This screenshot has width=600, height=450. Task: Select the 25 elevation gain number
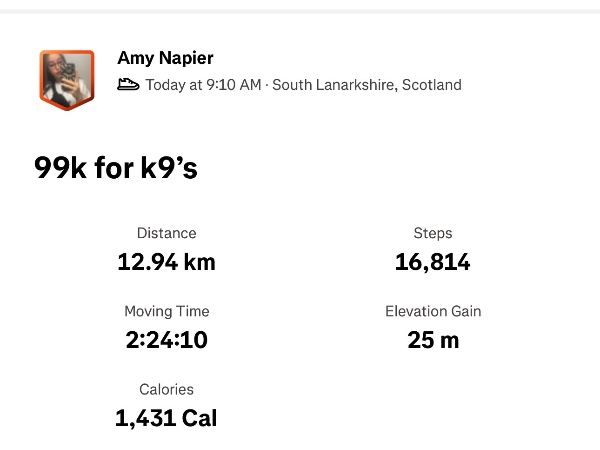(x=420, y=340)
